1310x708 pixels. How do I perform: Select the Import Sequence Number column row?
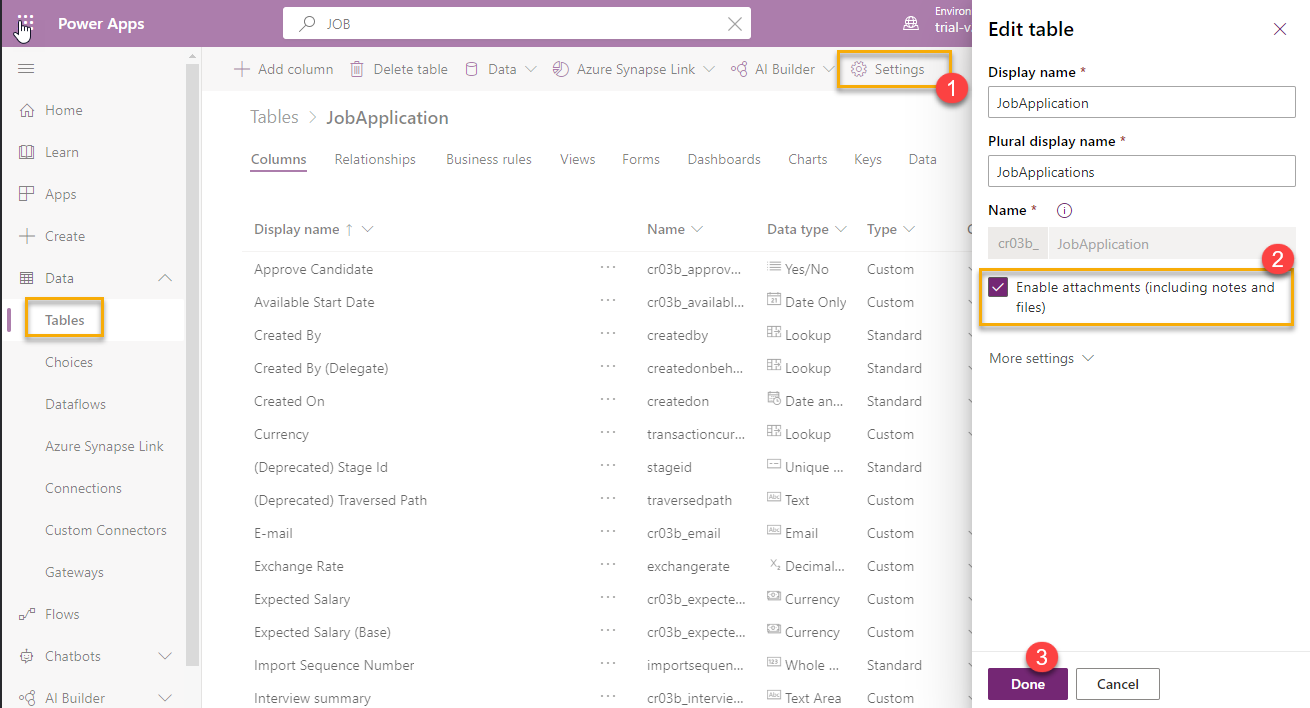coord(607,665)
